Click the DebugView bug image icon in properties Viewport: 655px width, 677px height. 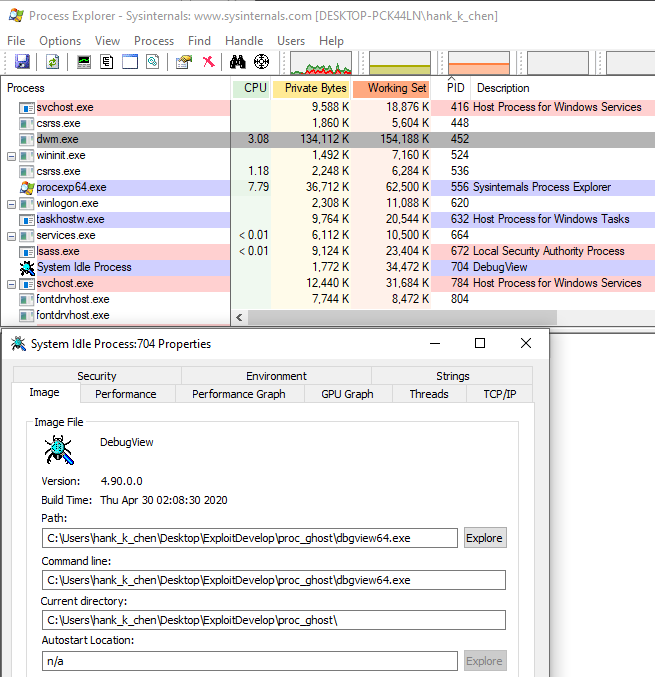59,450
